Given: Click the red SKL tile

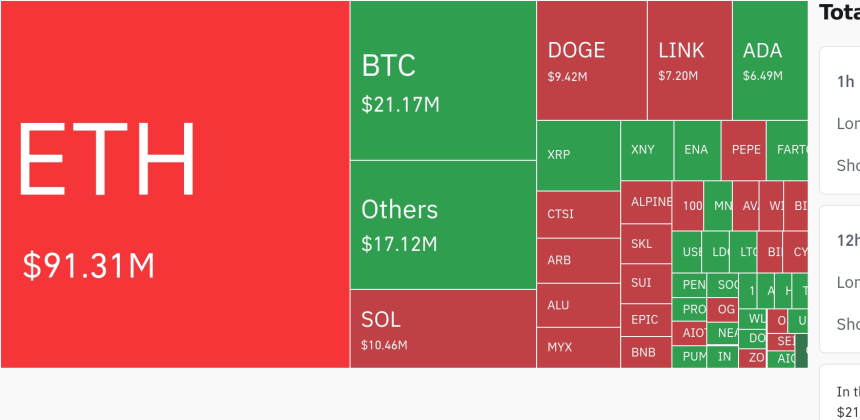Looking at the screenshot, I should 646,244.
